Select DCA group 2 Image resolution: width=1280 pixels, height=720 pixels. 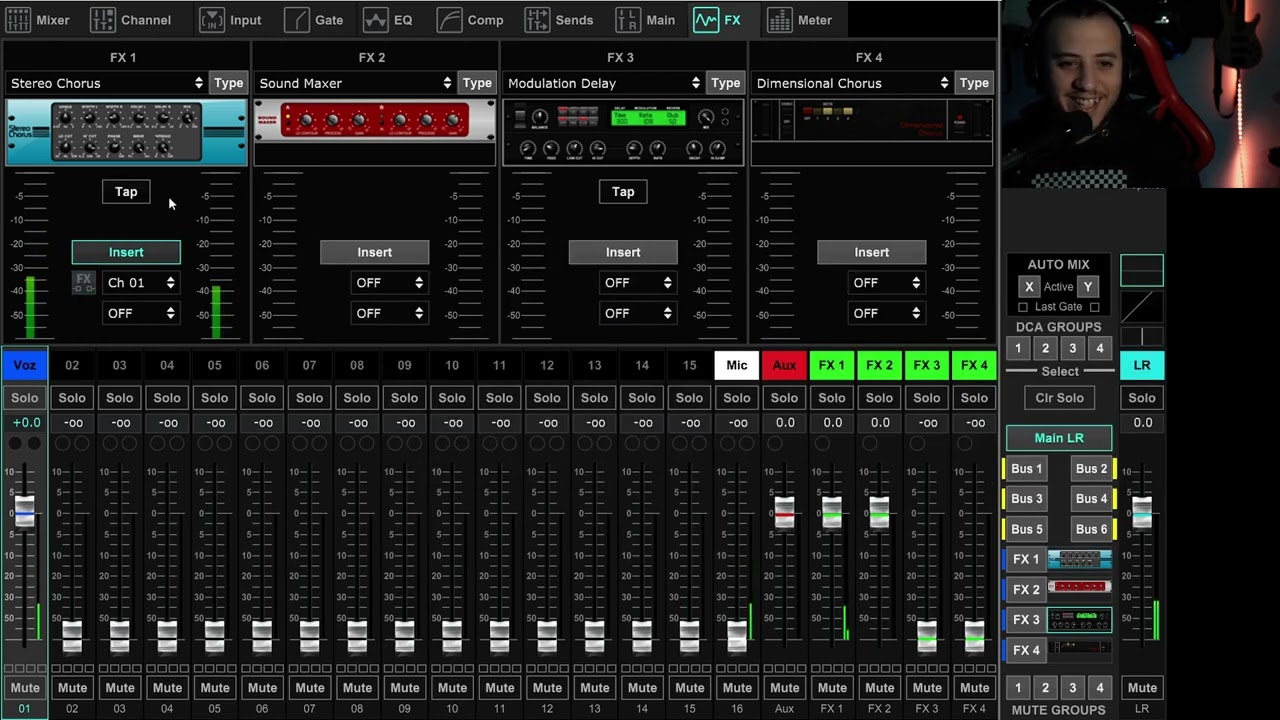tap(1045, 348)
